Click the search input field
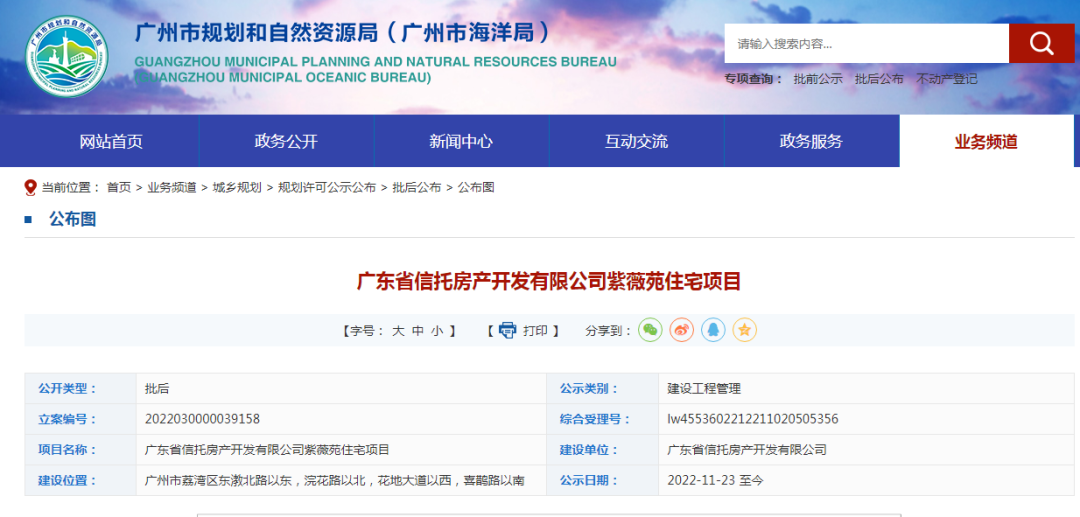1080x517 pixels. coord(866,43)
